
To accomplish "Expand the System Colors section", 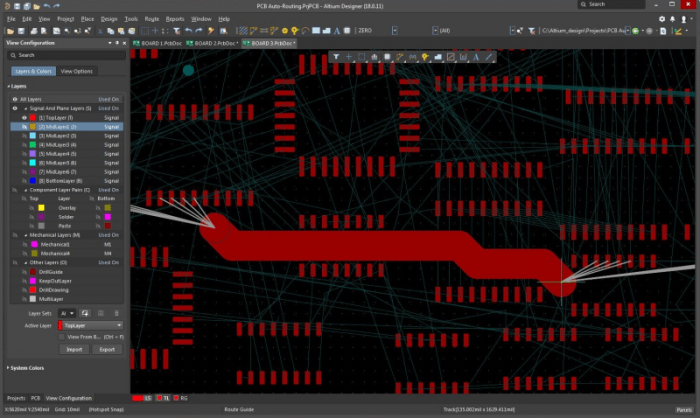I will pyautogui.click(x=26, y=368).
